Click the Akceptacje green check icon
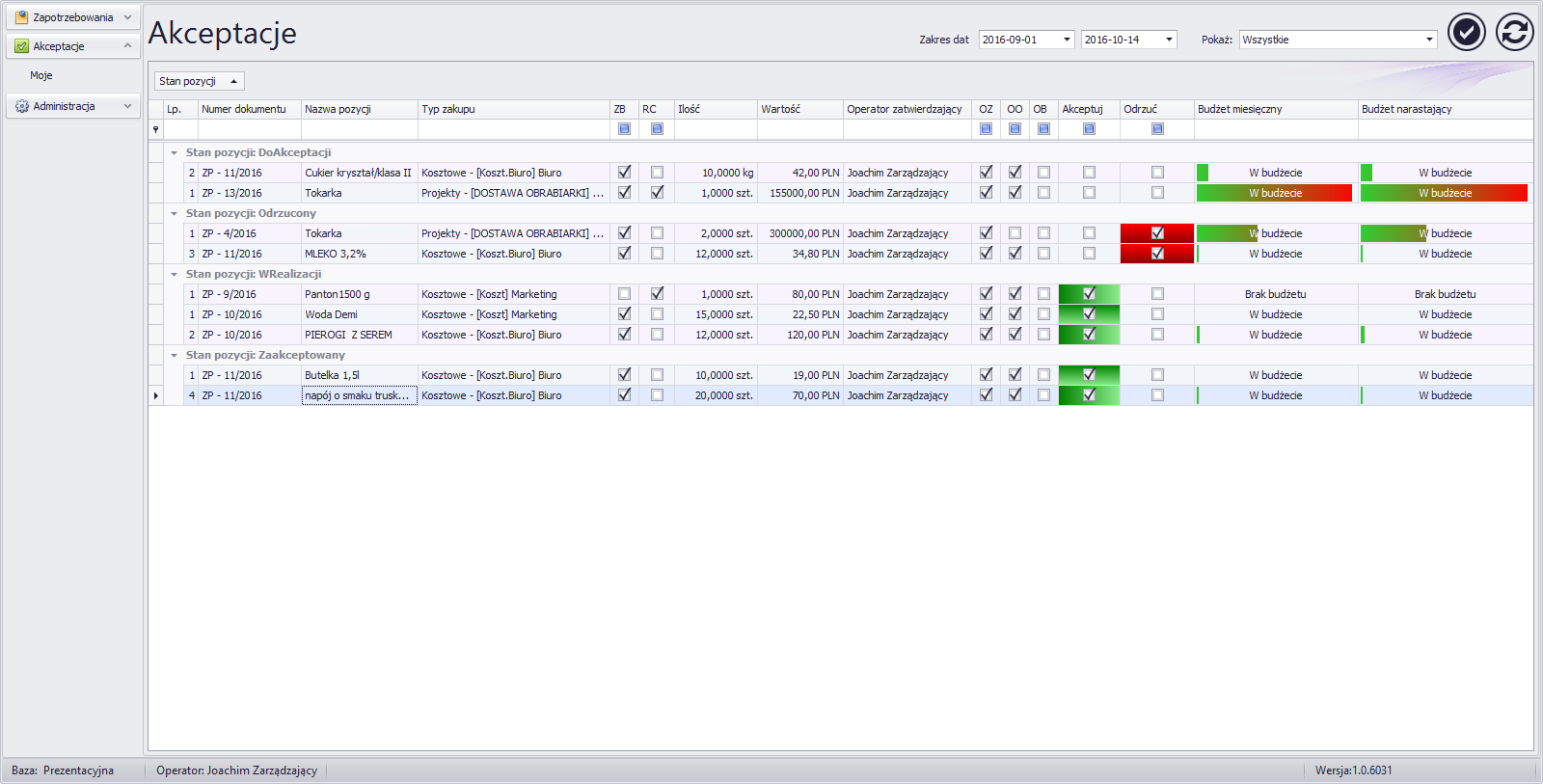The height and width of the screenshot is (784, 1543). (x=22, y=46)
